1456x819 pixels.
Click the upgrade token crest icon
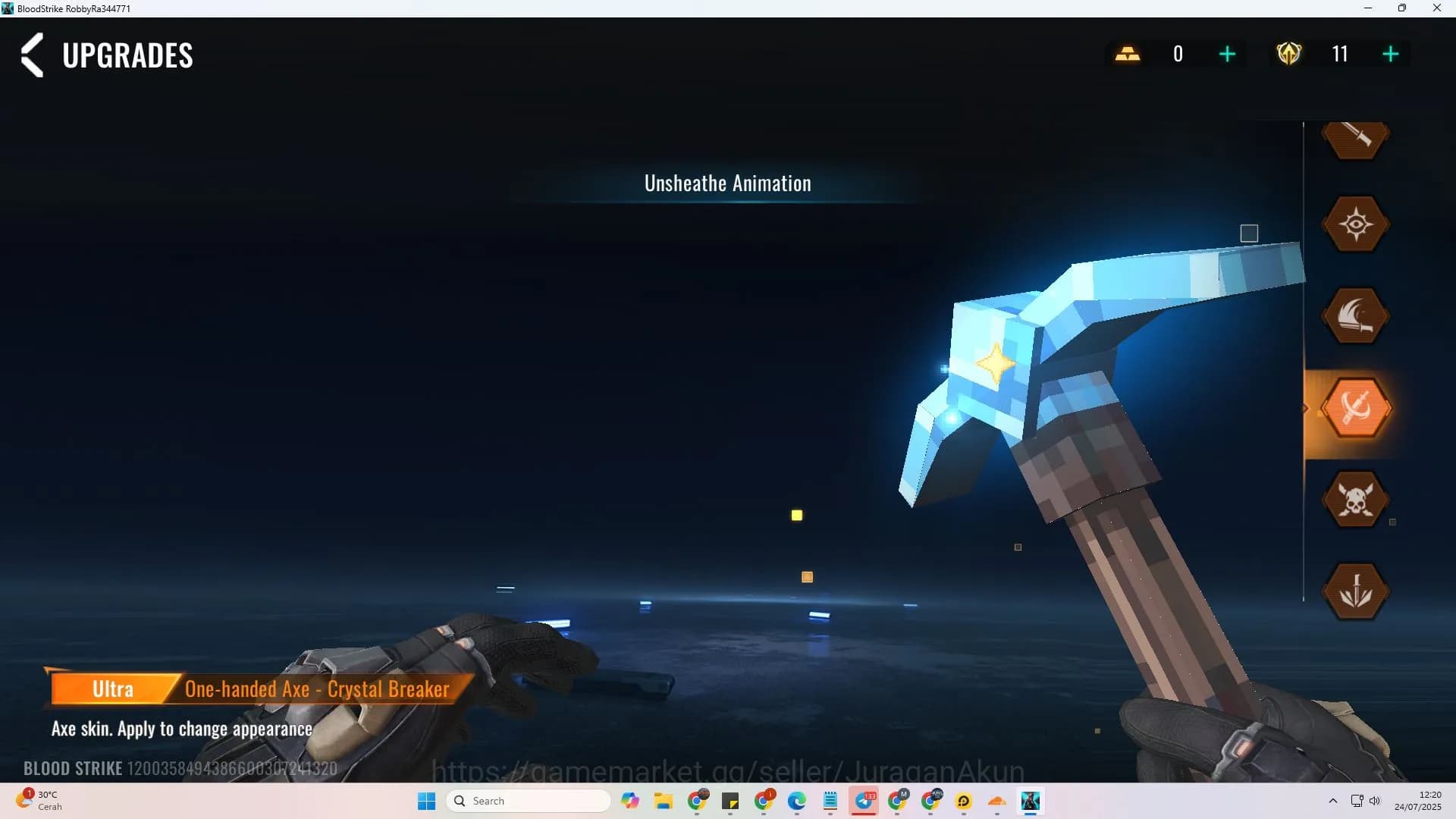coord(1289,53)
